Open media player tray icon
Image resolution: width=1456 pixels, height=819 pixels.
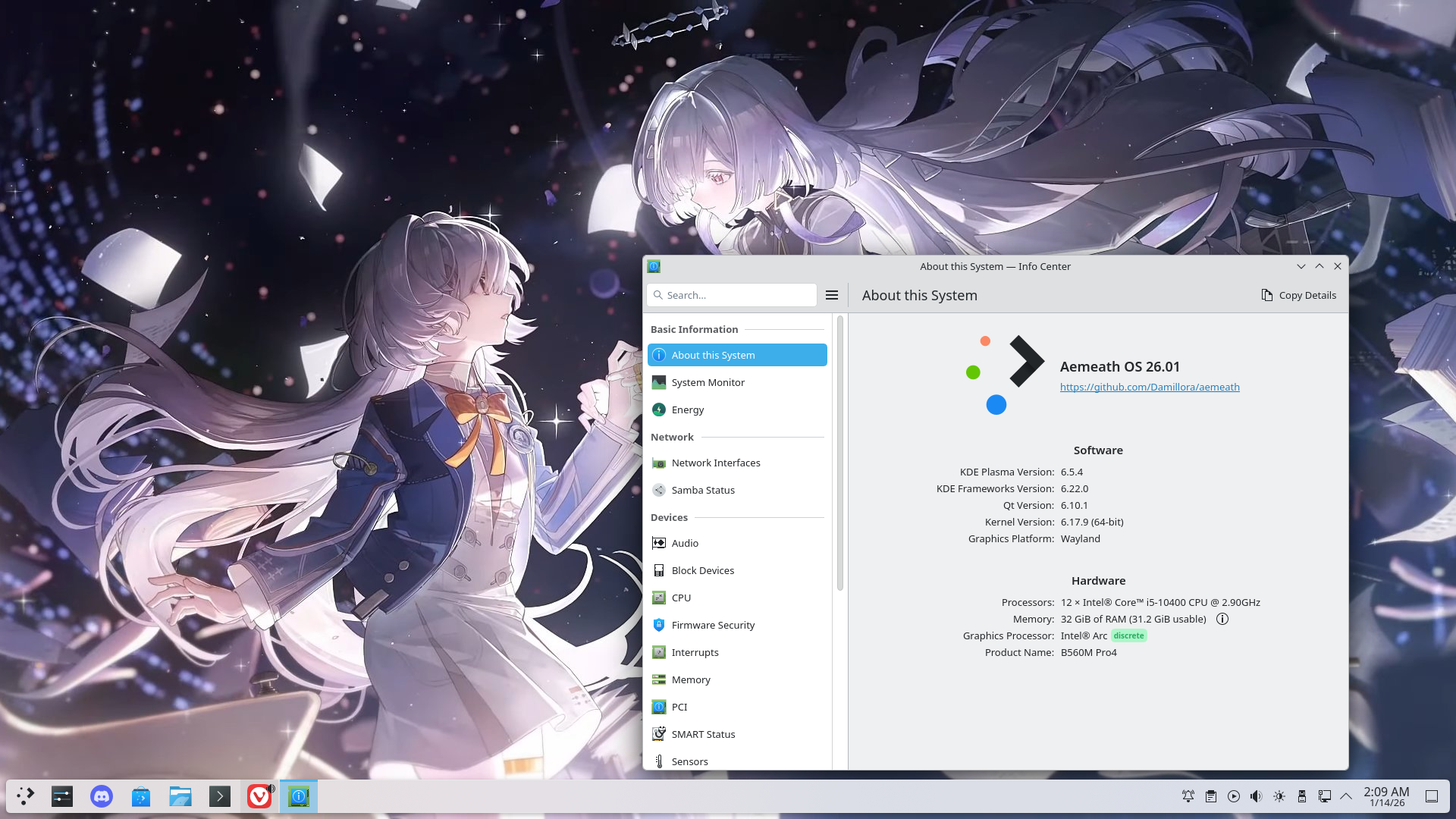pos(1234,796)
